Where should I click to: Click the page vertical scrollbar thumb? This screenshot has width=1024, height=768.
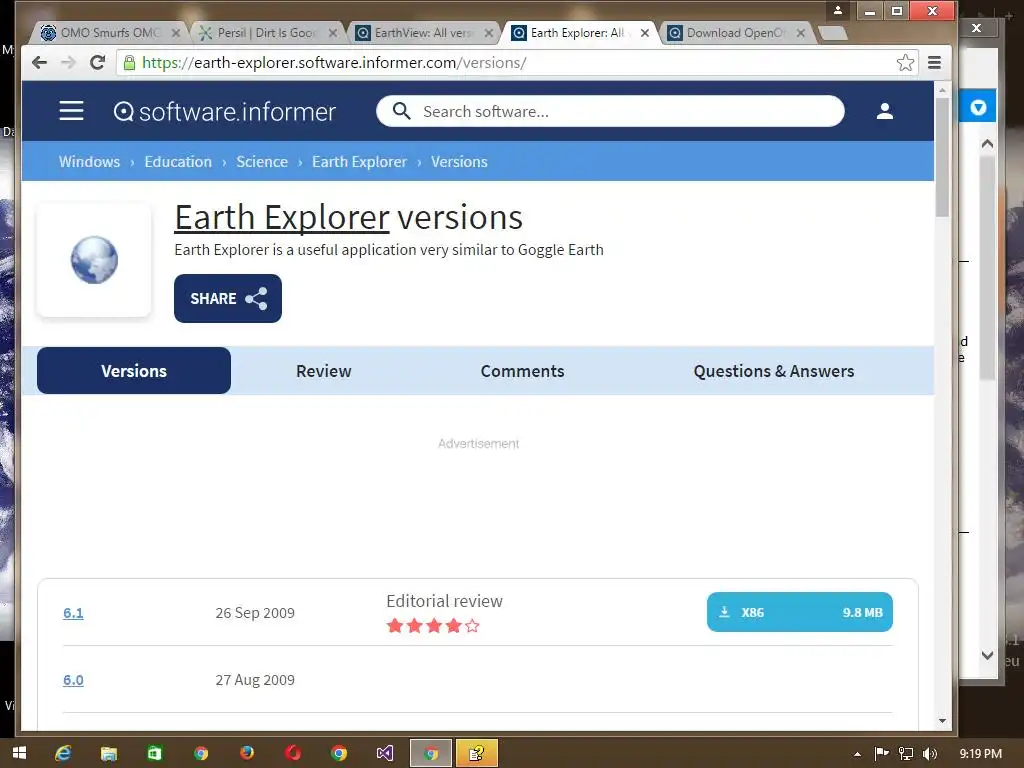pos(942,157)
